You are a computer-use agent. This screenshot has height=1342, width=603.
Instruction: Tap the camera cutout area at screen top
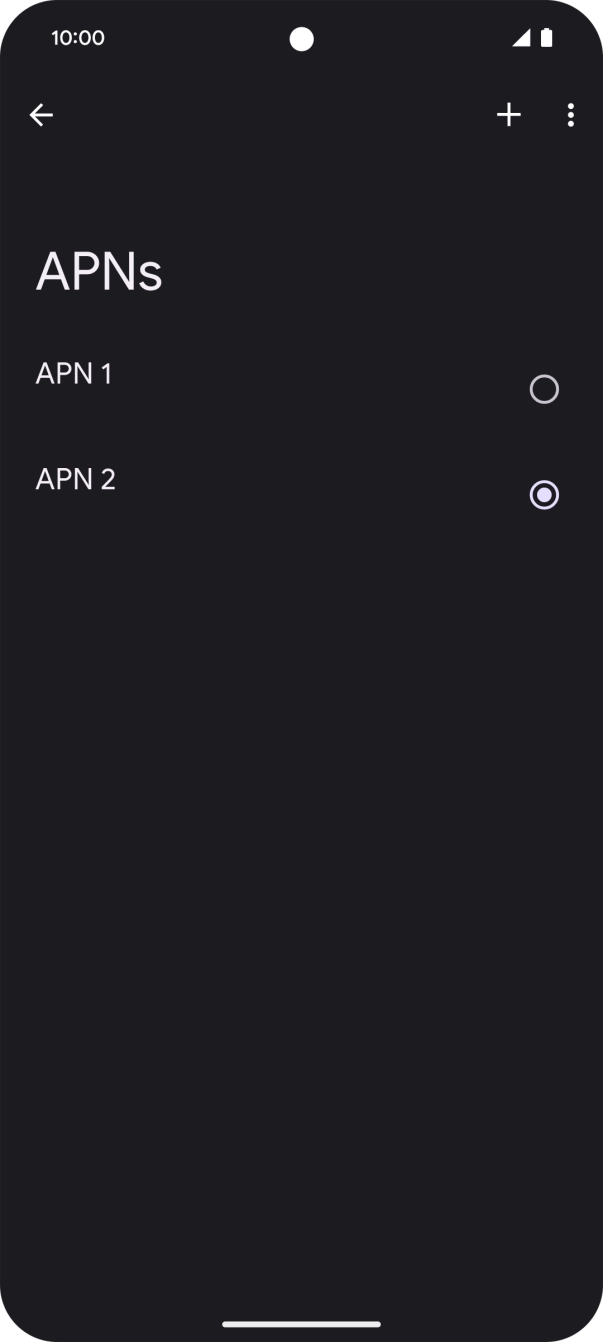(301, 37)
